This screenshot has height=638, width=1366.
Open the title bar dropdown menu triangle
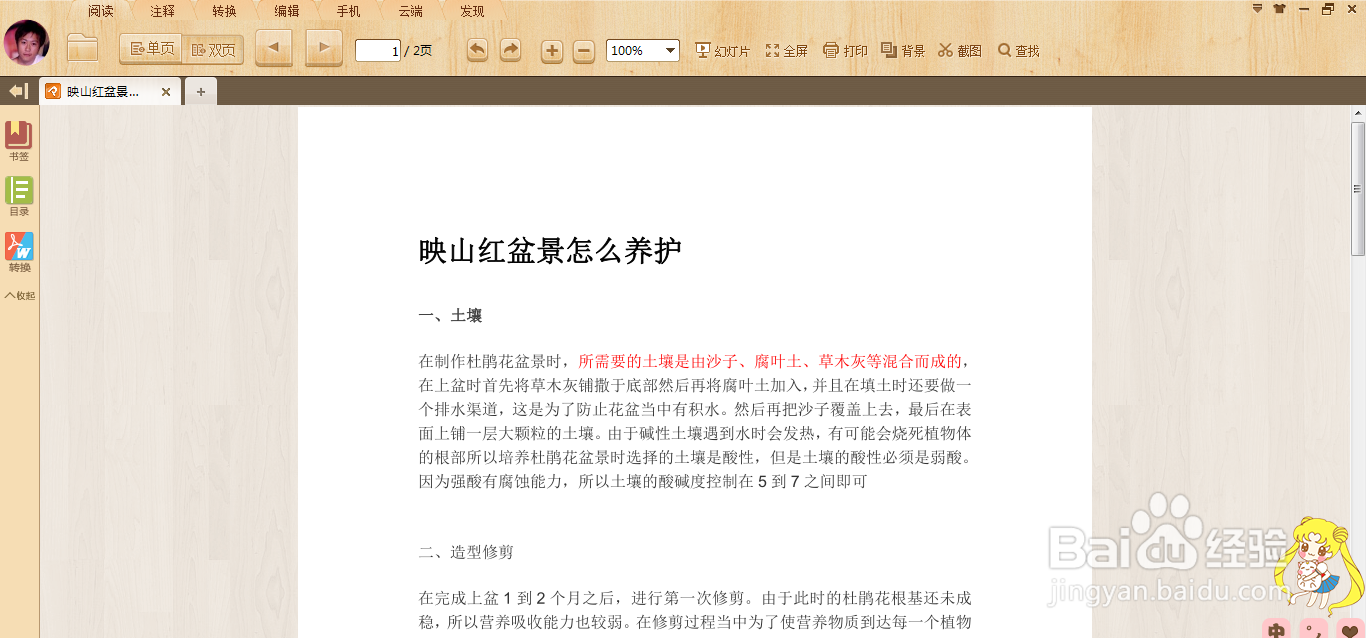coord(1257,8)
